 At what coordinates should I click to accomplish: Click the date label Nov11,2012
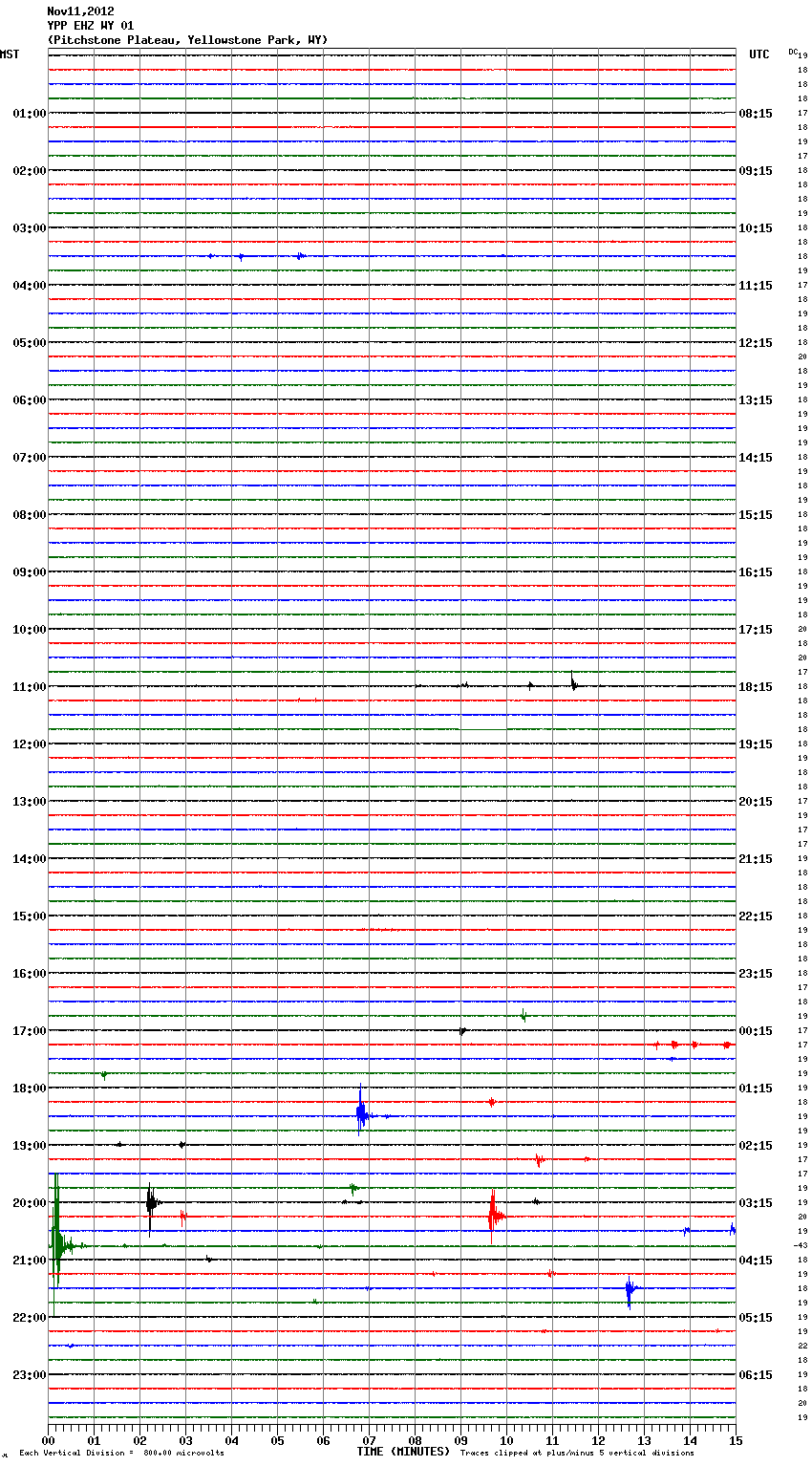click(81, 11)
